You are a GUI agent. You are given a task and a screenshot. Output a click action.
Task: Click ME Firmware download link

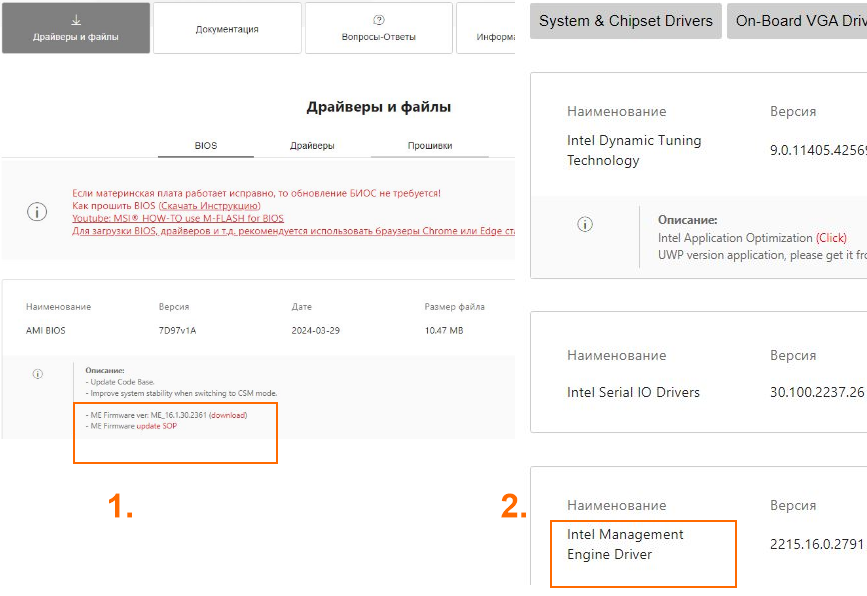click(x=228, y=415)
